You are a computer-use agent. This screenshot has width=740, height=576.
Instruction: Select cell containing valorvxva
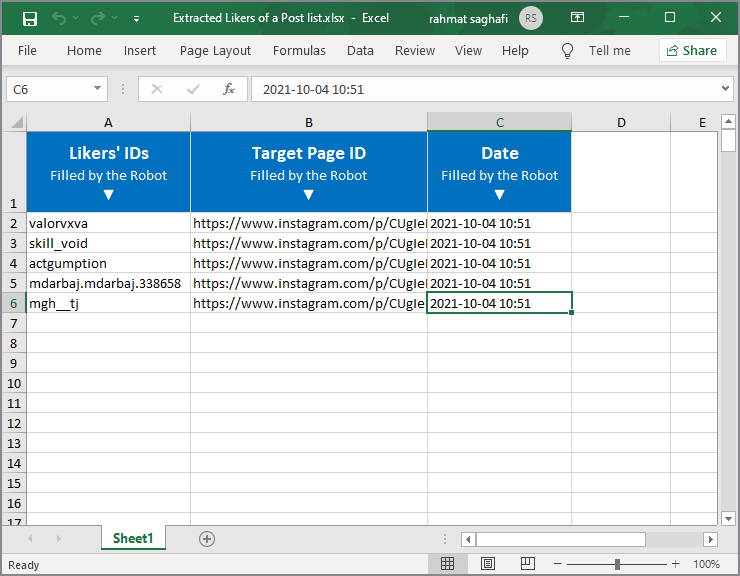109,223
